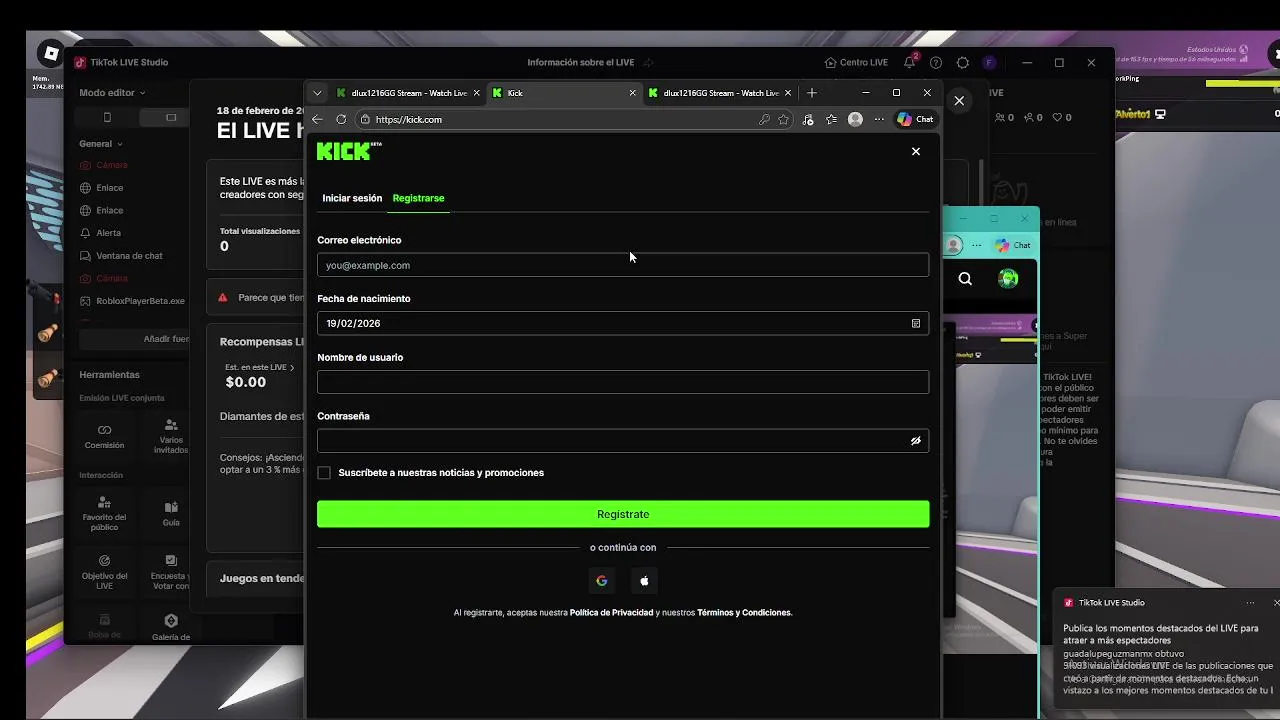Screen dimensions: 1280x720
Task: Open notification options three-dot menu
Action: click(x=1250, y=603)
